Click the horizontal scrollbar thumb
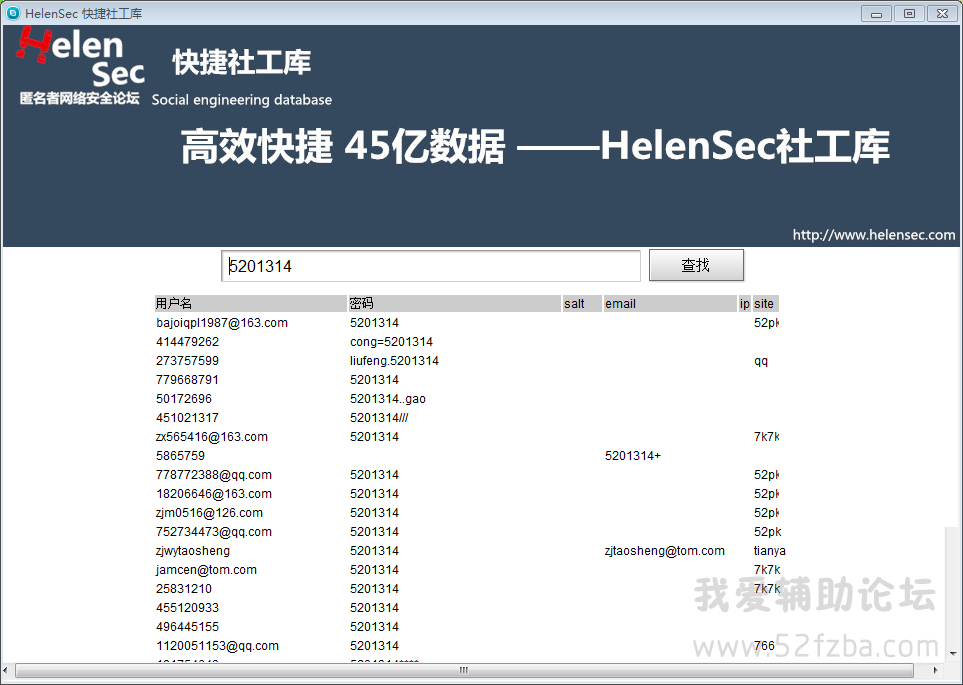The height and width of the screenshot is (685, 963). click(464, 670)
